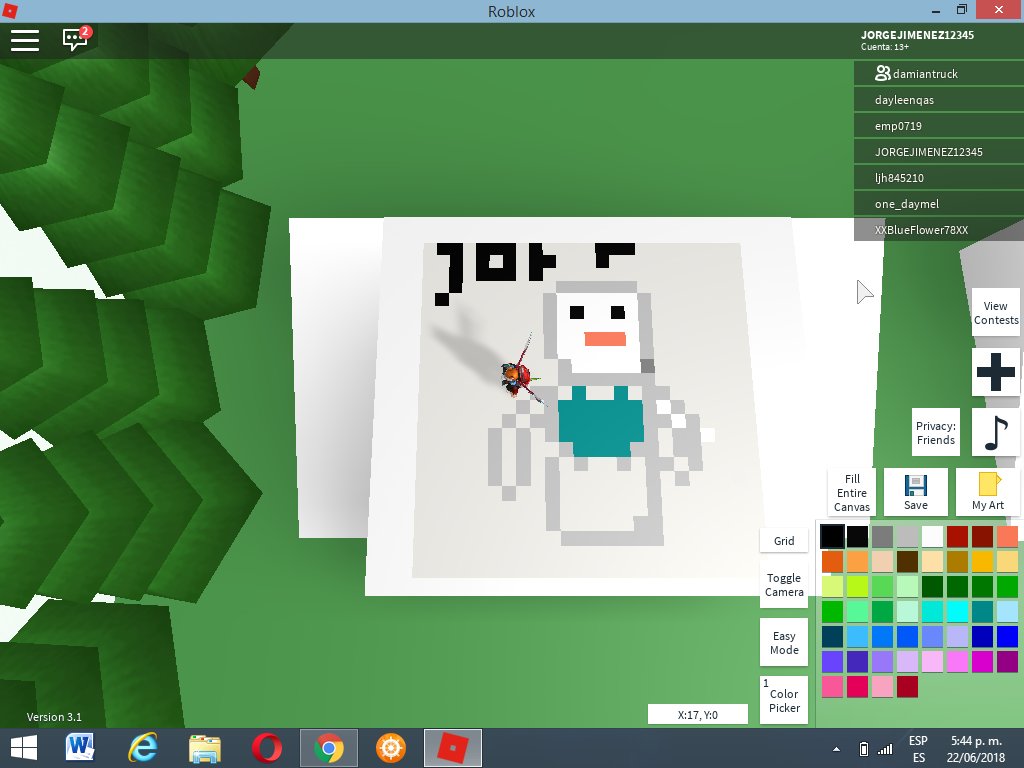The height and width of the screenshot is (768, 1024).
Task: Select JORGEJIMENEZ12345 in the player list
Action: tap(938, 152)
